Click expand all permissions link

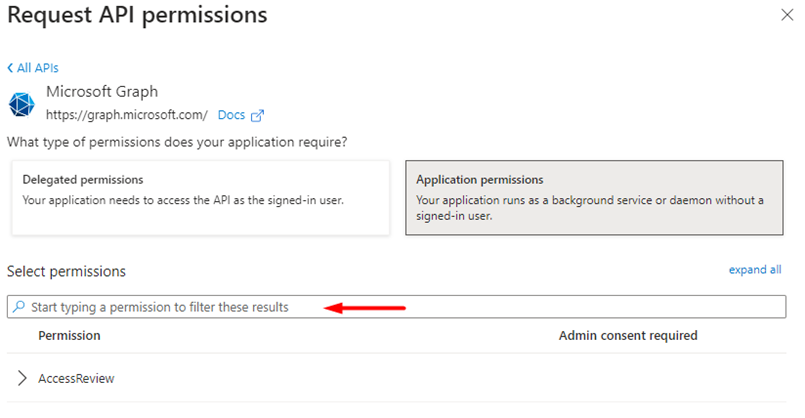755,270
